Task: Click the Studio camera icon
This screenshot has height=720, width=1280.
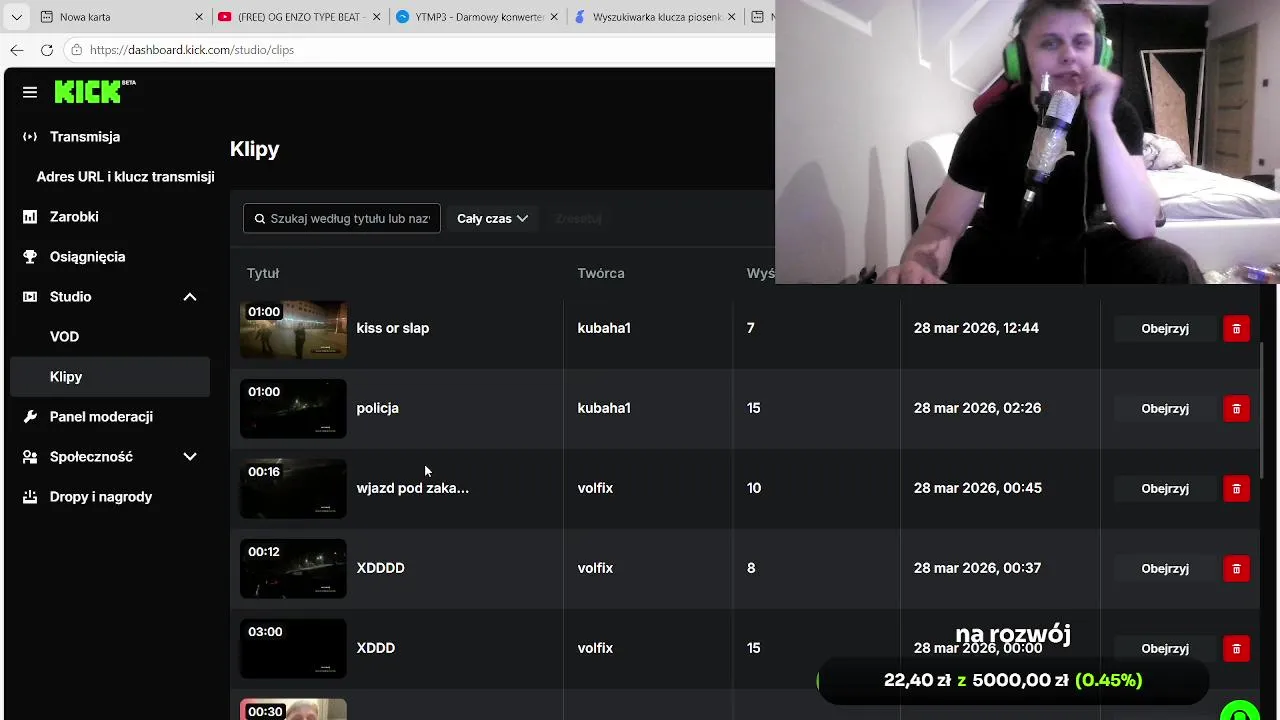Action: coord(30,297)
